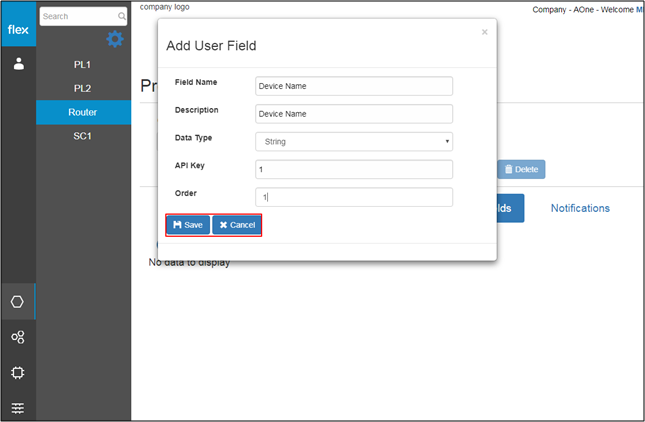The image size is (645, 422).
Task: Select SC1 in the sidebar list
Action: click(x=83, y=136)
